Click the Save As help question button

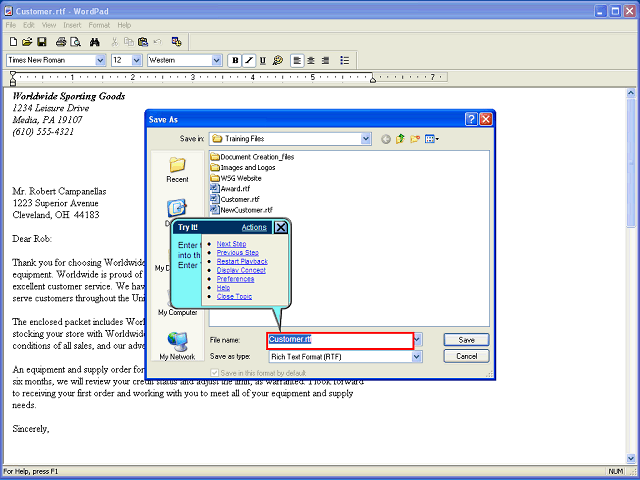tap(471, 119)
